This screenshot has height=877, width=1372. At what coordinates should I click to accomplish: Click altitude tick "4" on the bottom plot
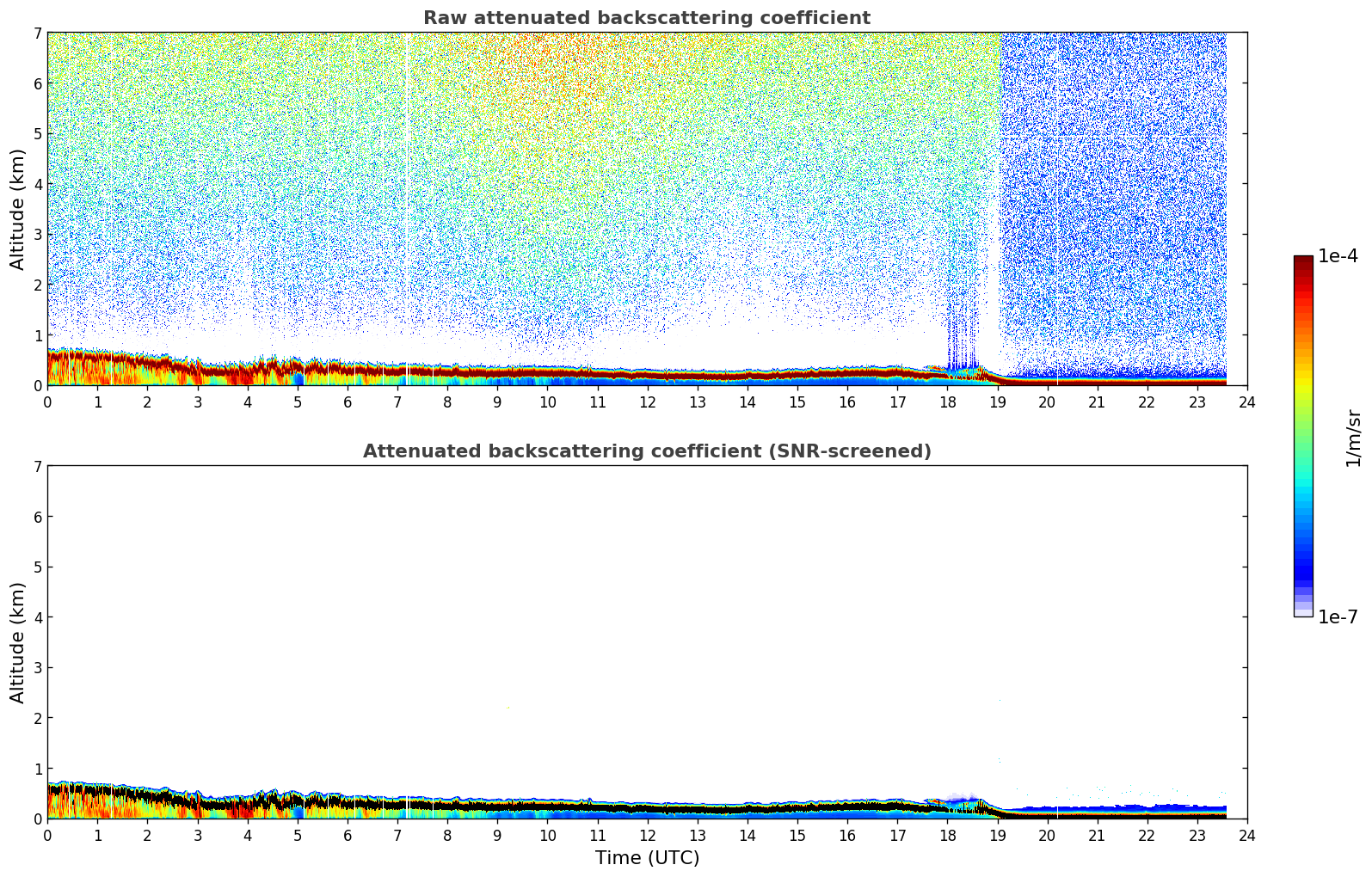37,617
